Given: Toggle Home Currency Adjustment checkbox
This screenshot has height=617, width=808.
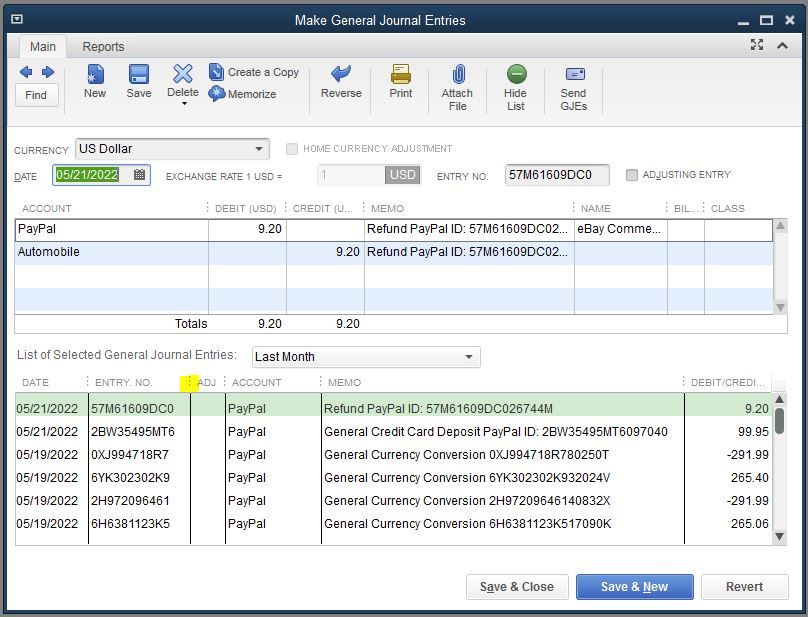Looking at the screenshot, I should click(x=292, y=149).
